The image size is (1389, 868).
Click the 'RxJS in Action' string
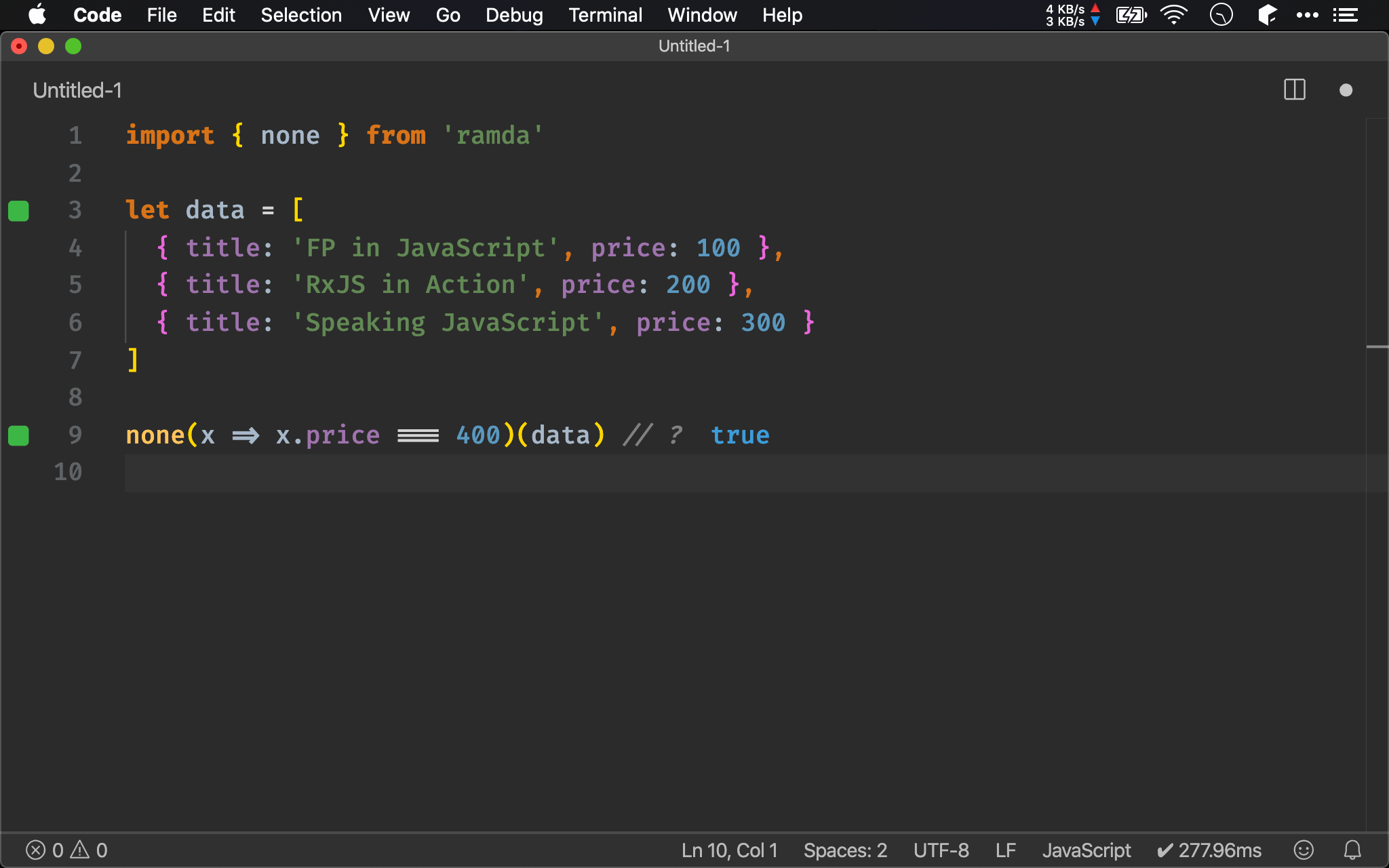click(x=410, y=285)
